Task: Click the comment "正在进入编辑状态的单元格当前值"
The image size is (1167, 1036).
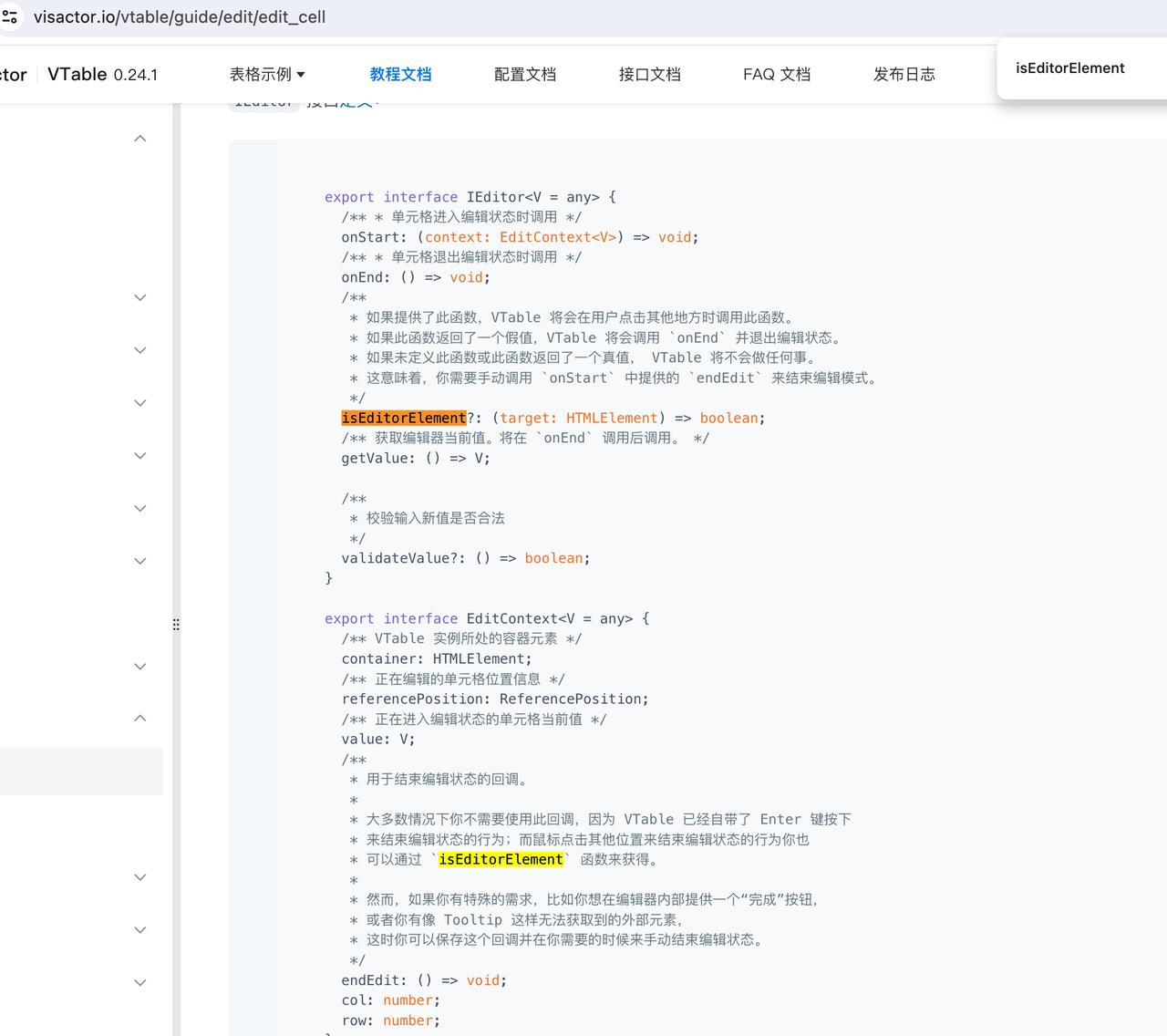Action: point(479,719)
